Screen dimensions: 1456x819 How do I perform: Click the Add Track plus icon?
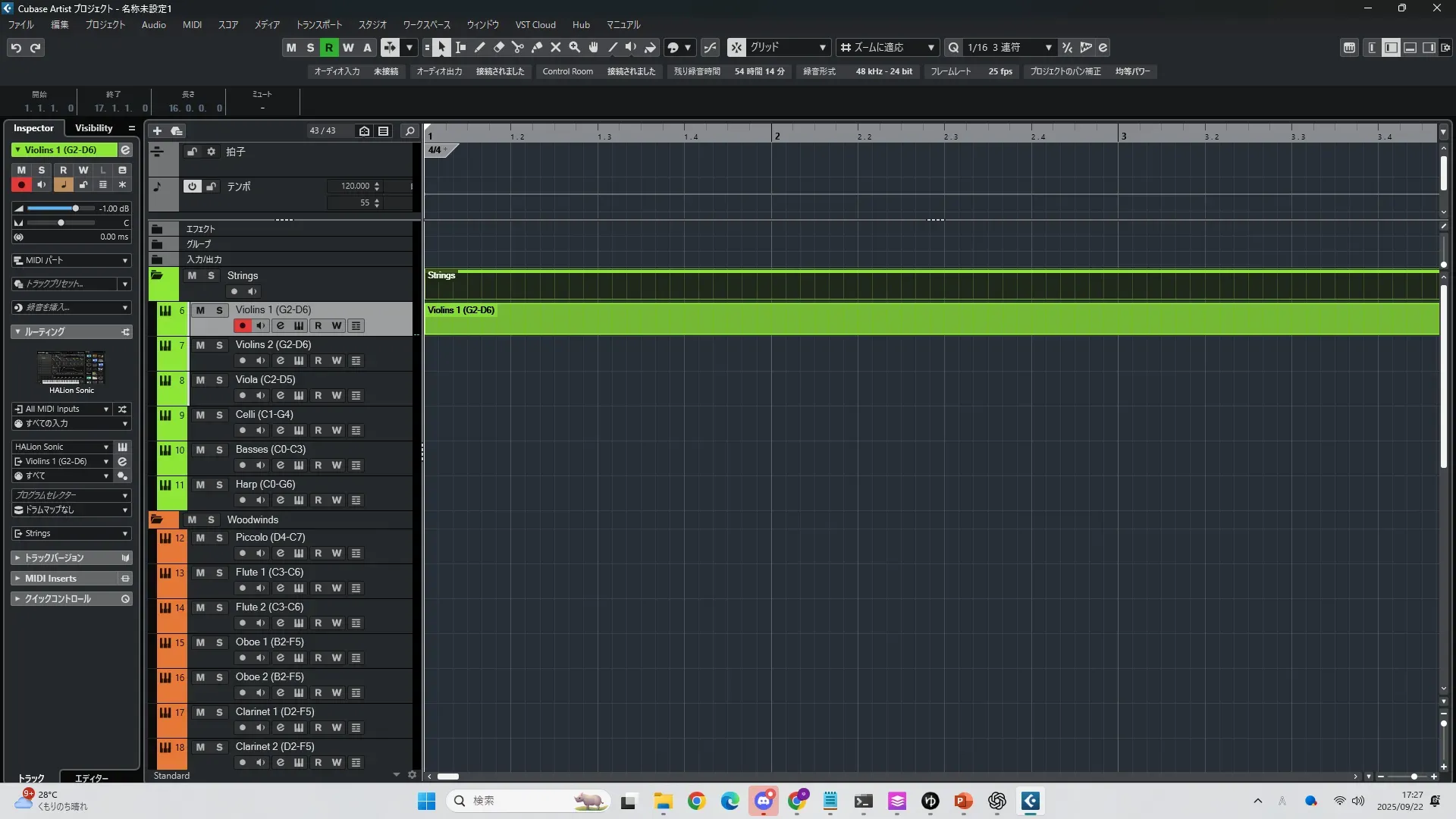[157, 130]
